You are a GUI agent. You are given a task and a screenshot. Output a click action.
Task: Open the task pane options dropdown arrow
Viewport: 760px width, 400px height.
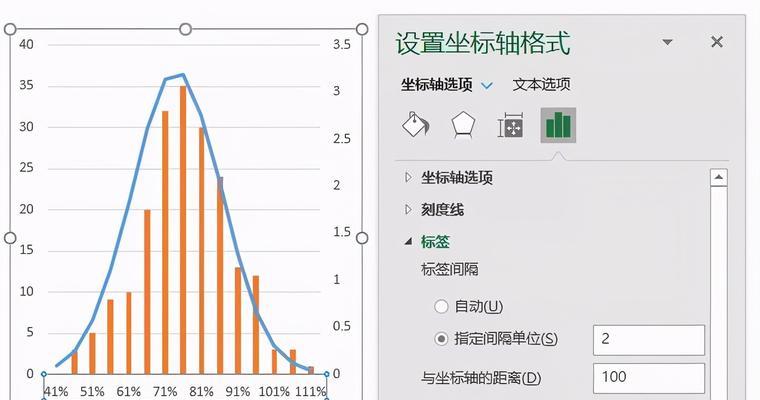tap(667, 42)
